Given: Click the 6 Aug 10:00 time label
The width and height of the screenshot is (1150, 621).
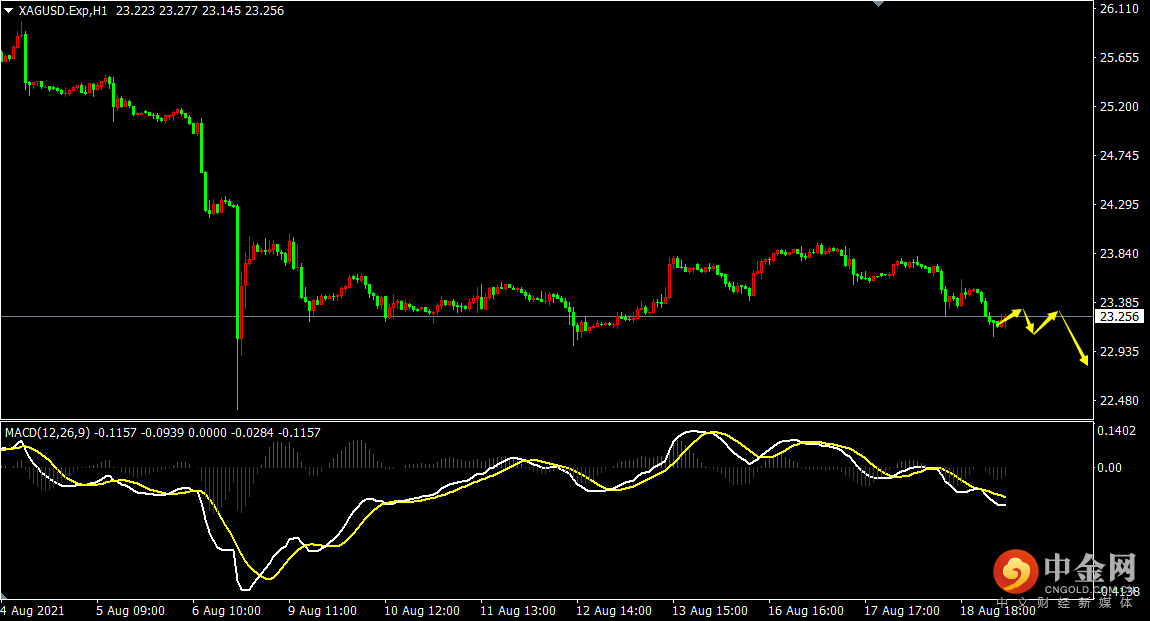Looking at the screenshot, I should (x=227, y=611).
